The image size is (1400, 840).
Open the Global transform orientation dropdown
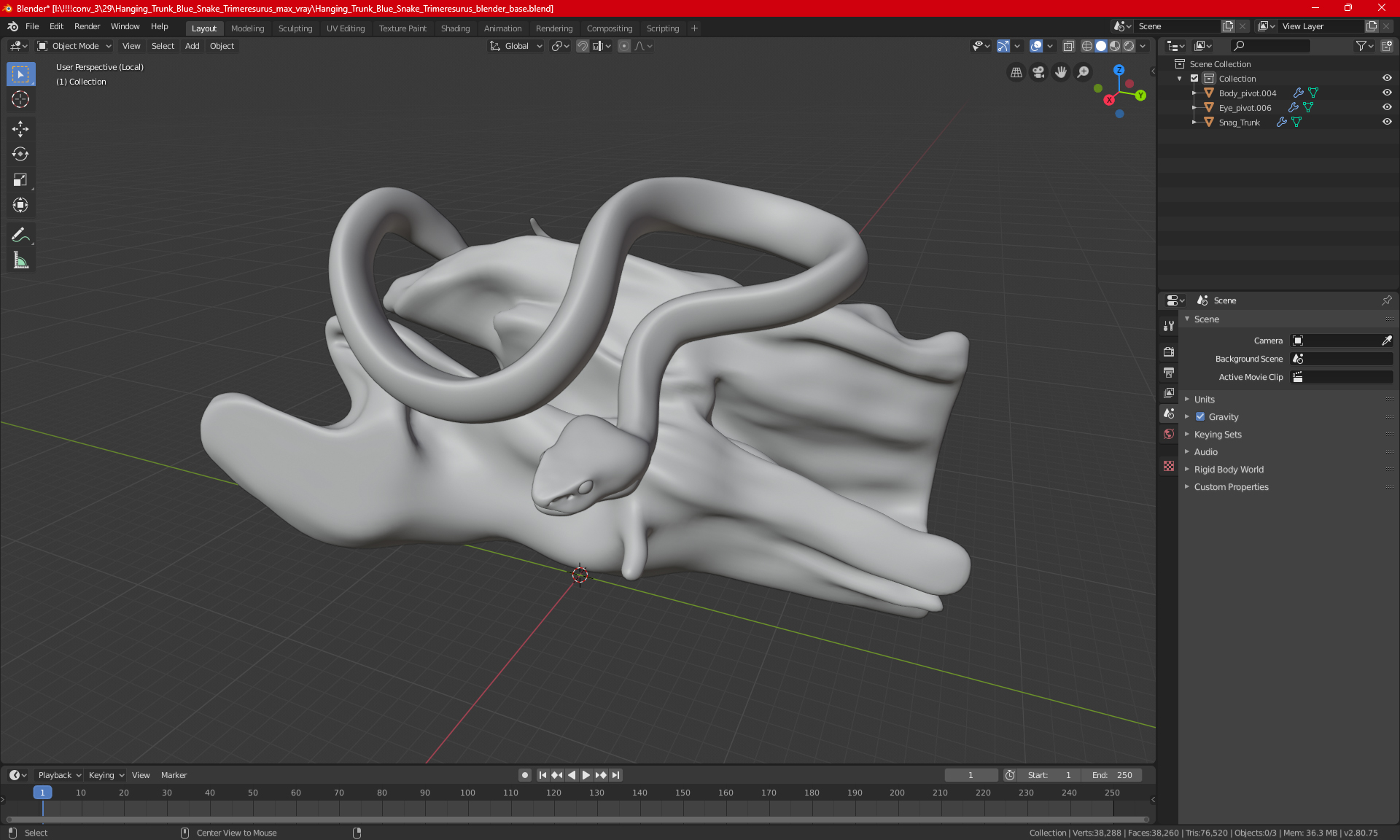pos(516,46)
